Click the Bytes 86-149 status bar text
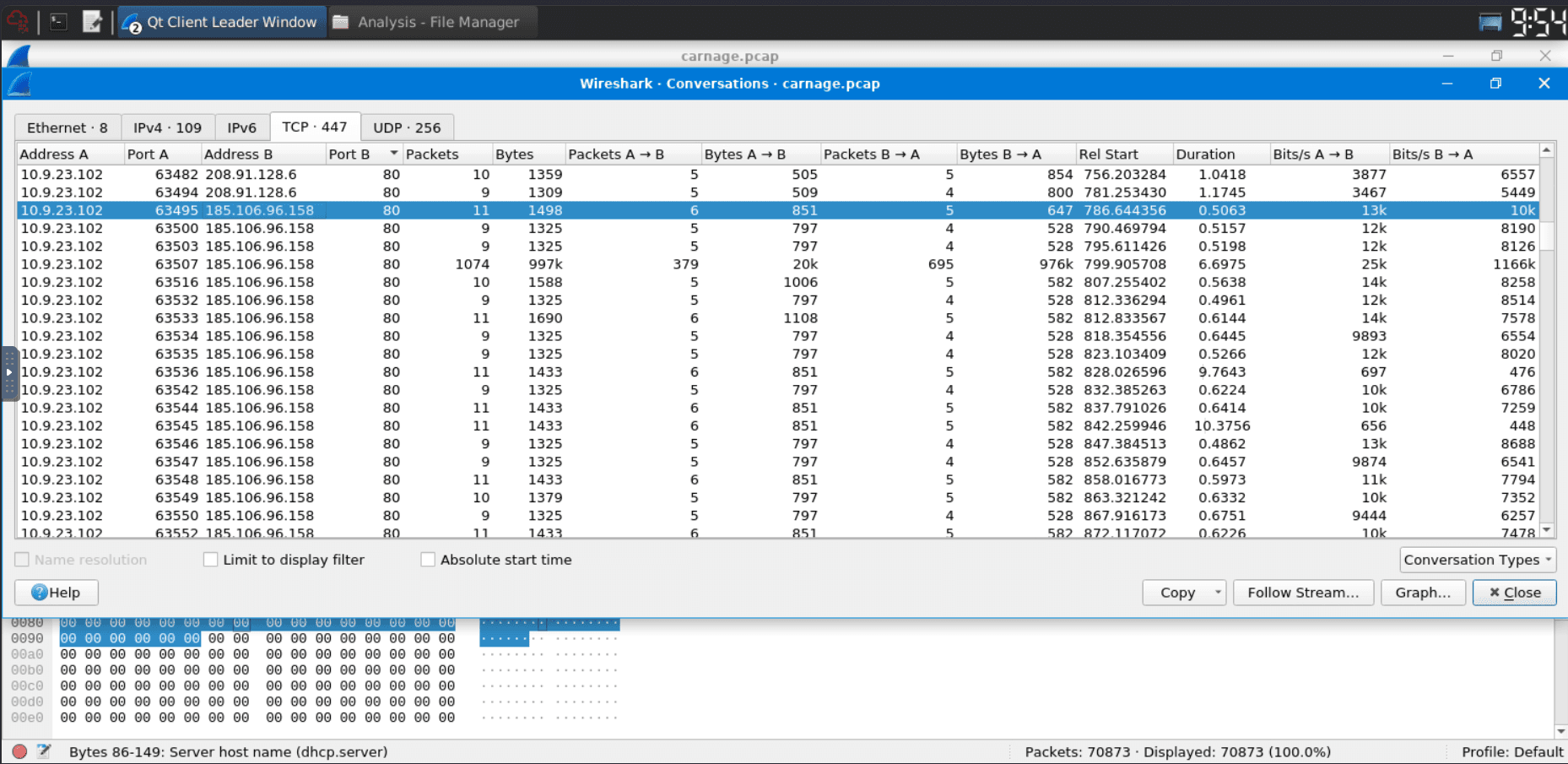This screenshot has height=764, width=1568. [229, 751]
